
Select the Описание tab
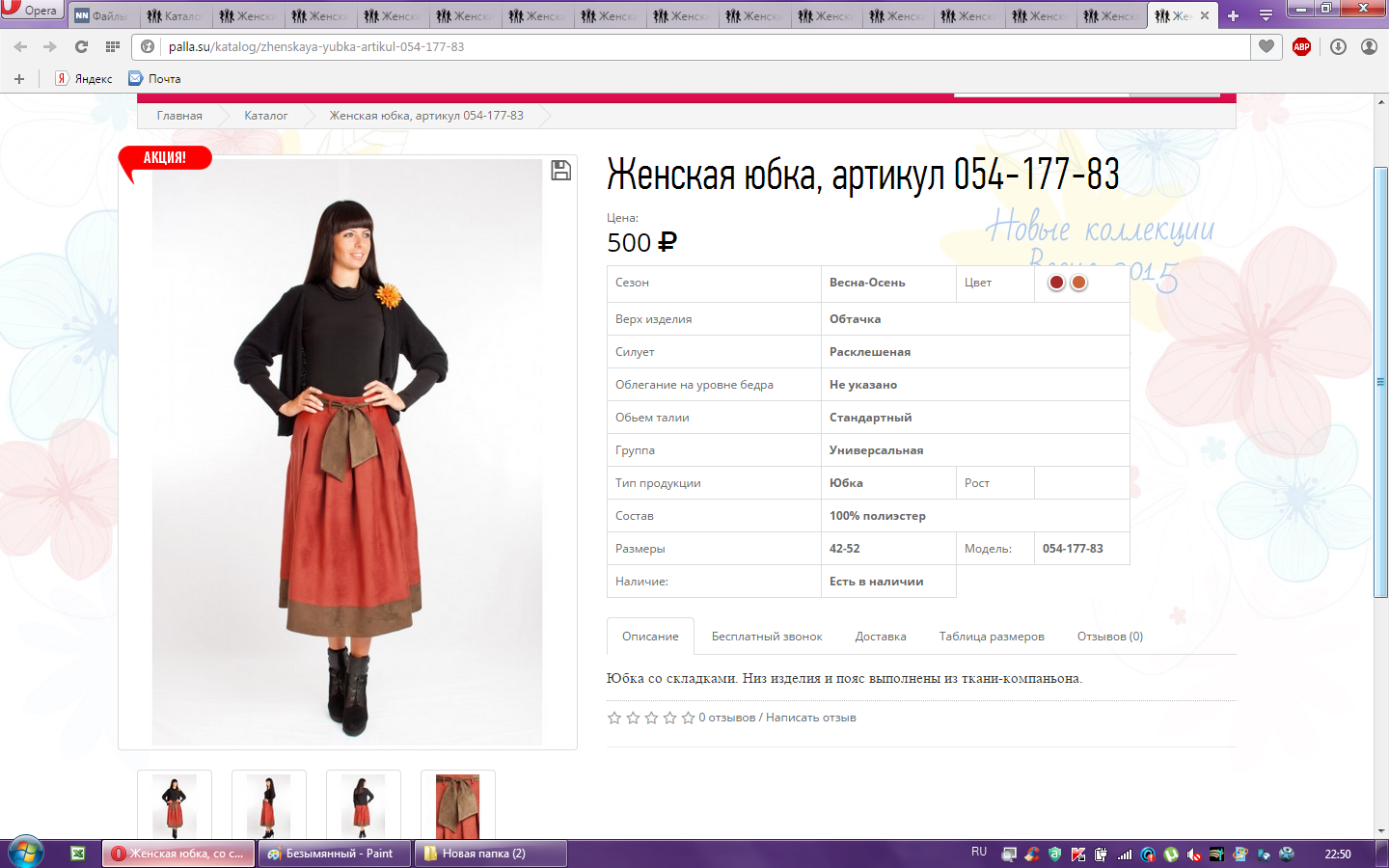[650, 637]
